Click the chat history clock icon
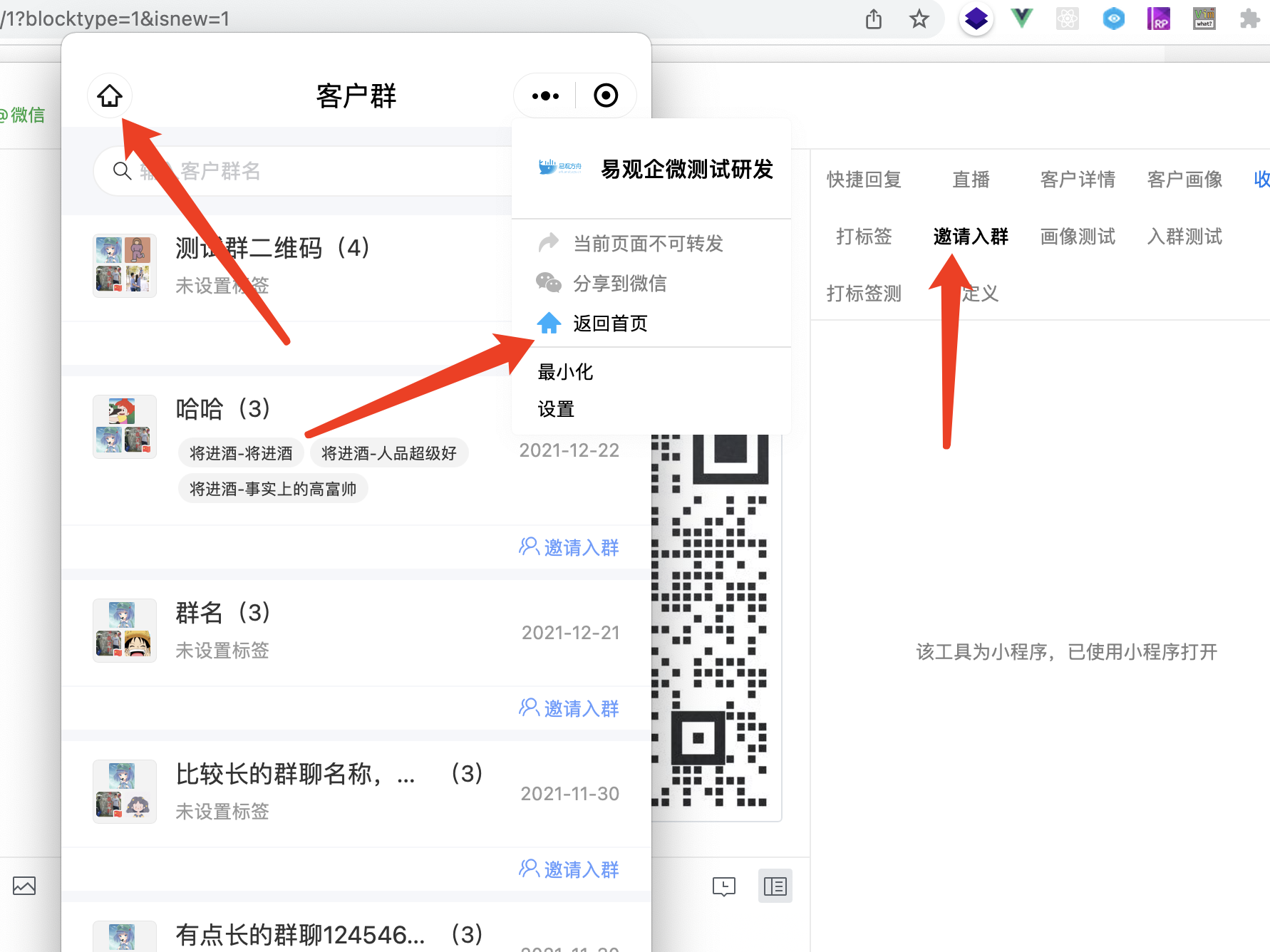This screenshot has height=952, width=1270. (724, 886)
